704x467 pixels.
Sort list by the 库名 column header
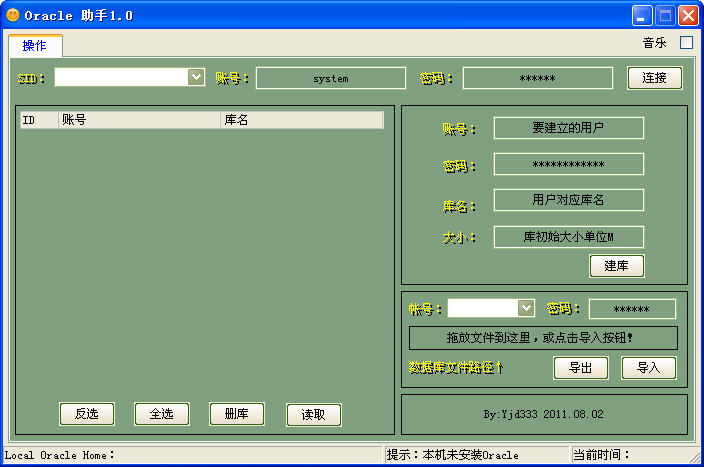[x=300, y=120]
